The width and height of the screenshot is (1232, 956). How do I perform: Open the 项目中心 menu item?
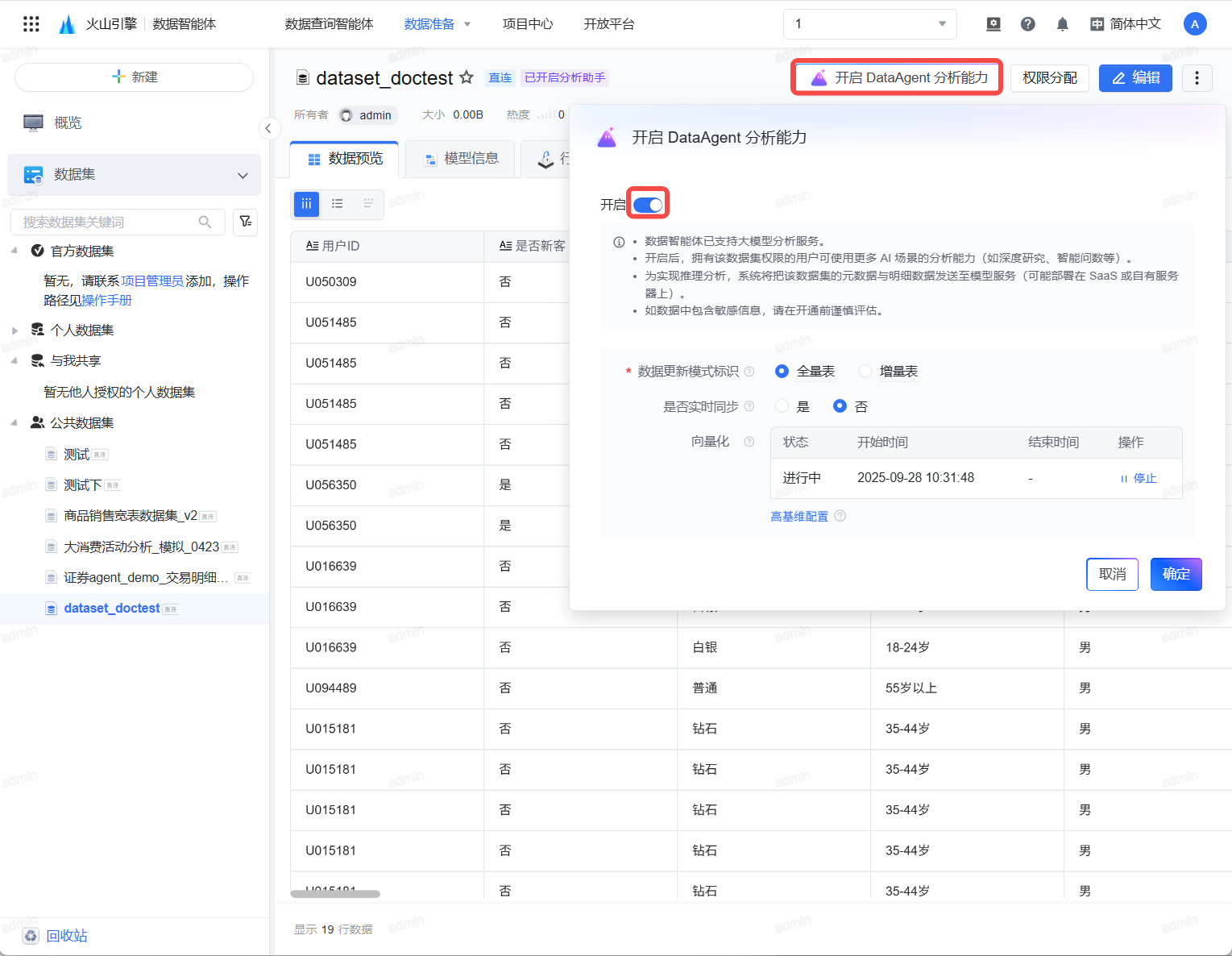(527, 24)
